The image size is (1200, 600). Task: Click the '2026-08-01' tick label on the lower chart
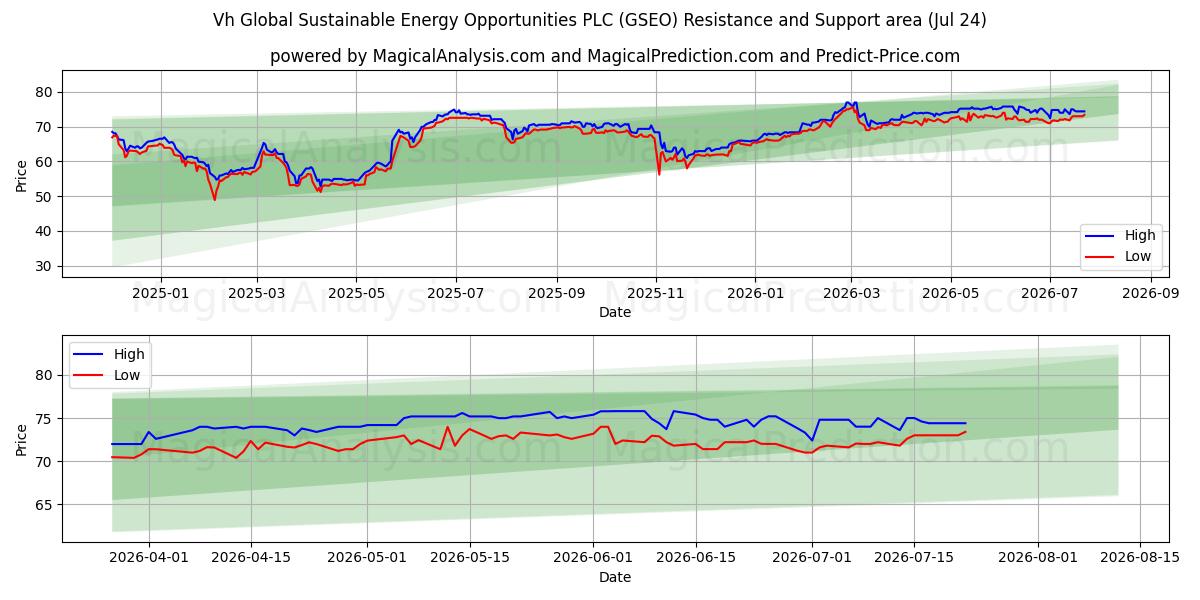click(1039, 557)
